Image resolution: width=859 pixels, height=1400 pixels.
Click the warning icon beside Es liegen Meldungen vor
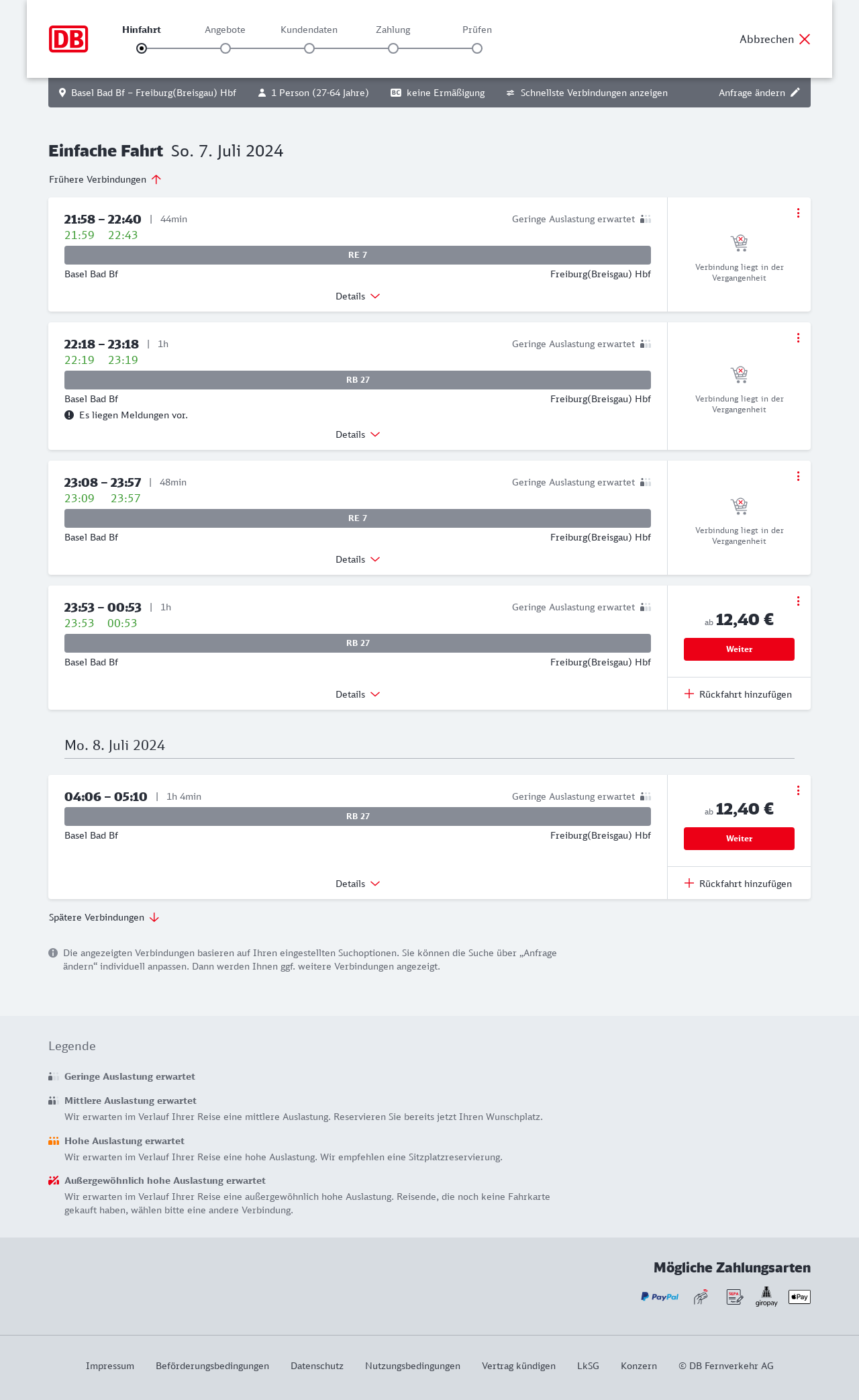tap(69, 415)
